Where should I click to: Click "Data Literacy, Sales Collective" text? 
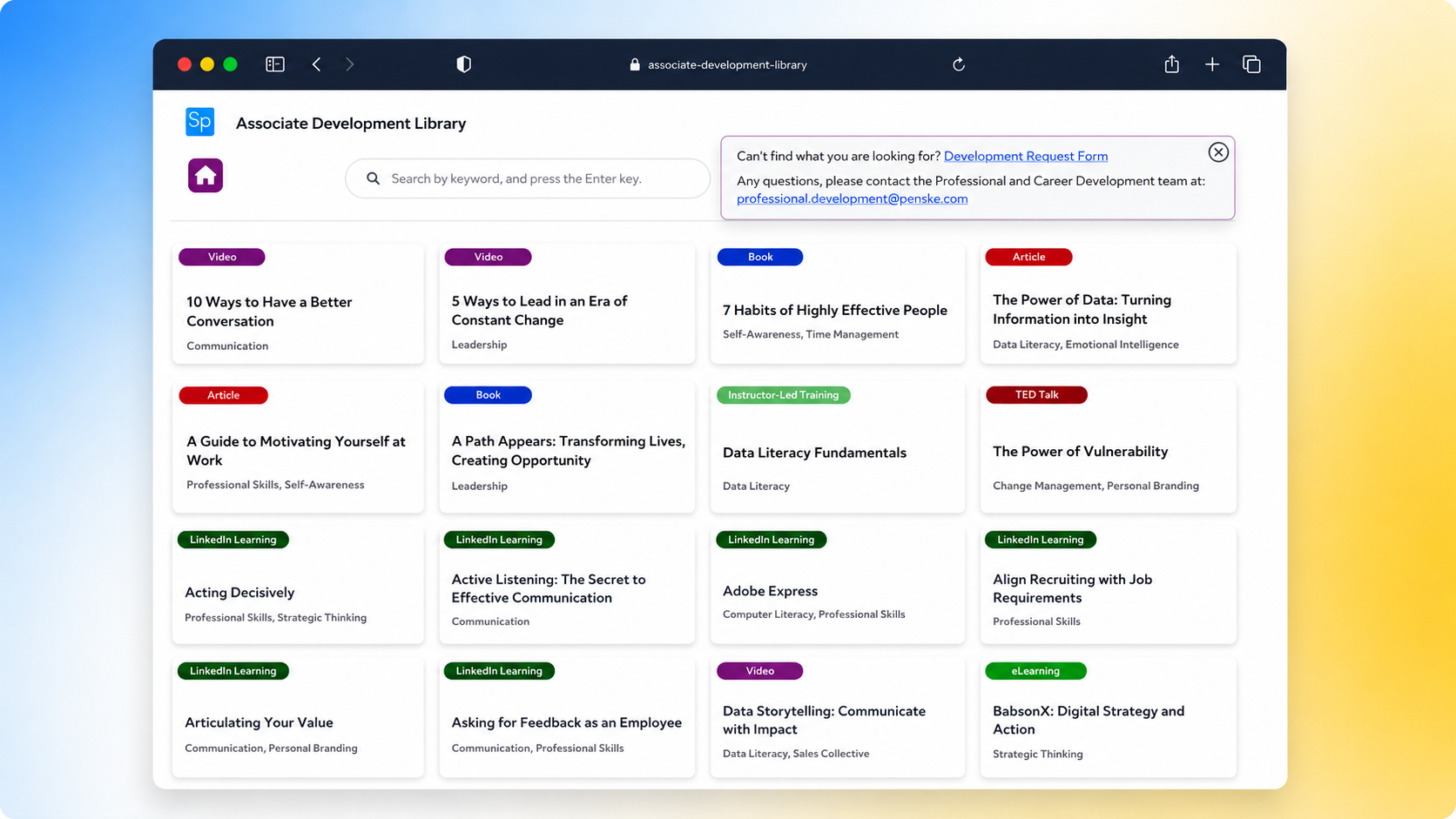click(x=796, y=754)
